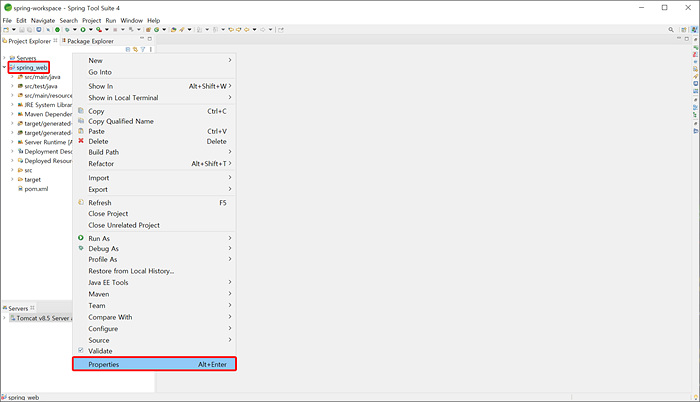
Task: Expand the src/main/java folder arrow
Action: pos(12,77)
